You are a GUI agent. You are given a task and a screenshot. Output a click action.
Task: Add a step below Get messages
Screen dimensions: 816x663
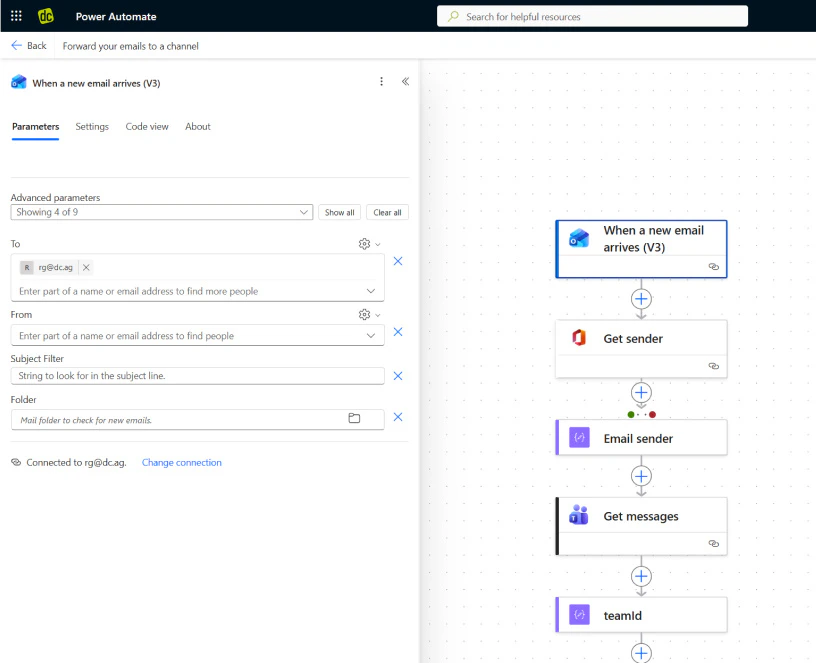[x=641, y=576]
